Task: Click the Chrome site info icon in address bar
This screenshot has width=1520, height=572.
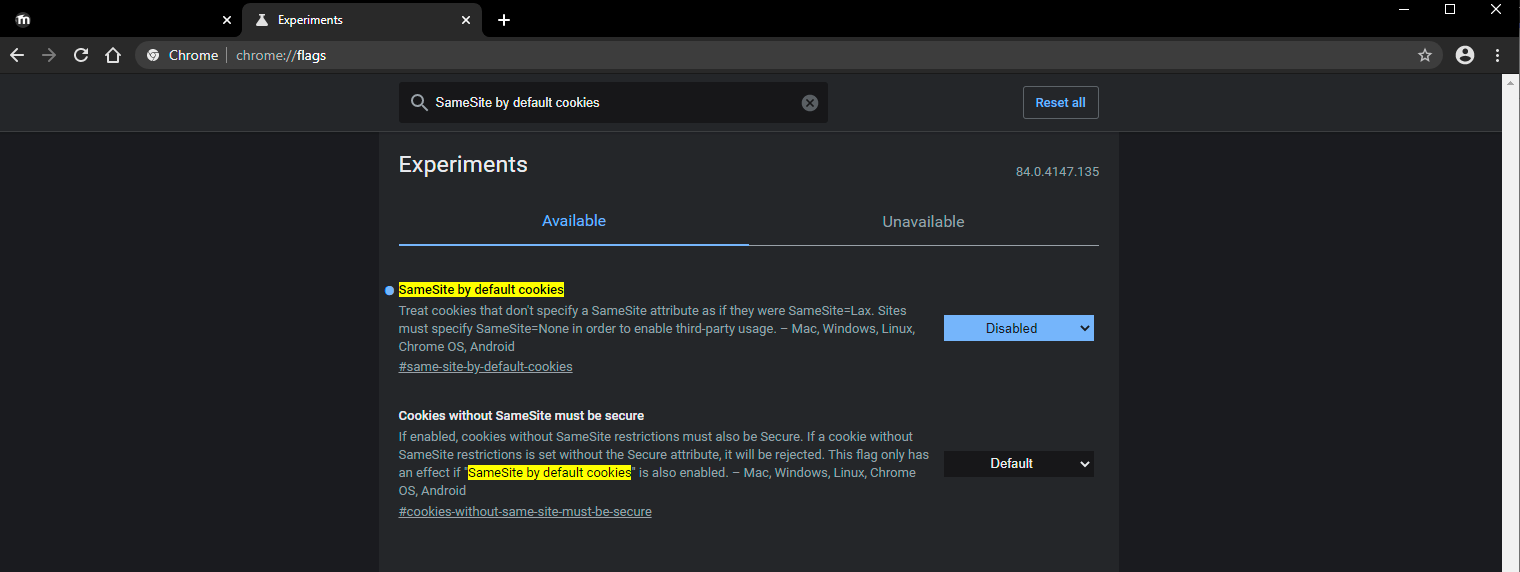Action: (x=153, y=55)
